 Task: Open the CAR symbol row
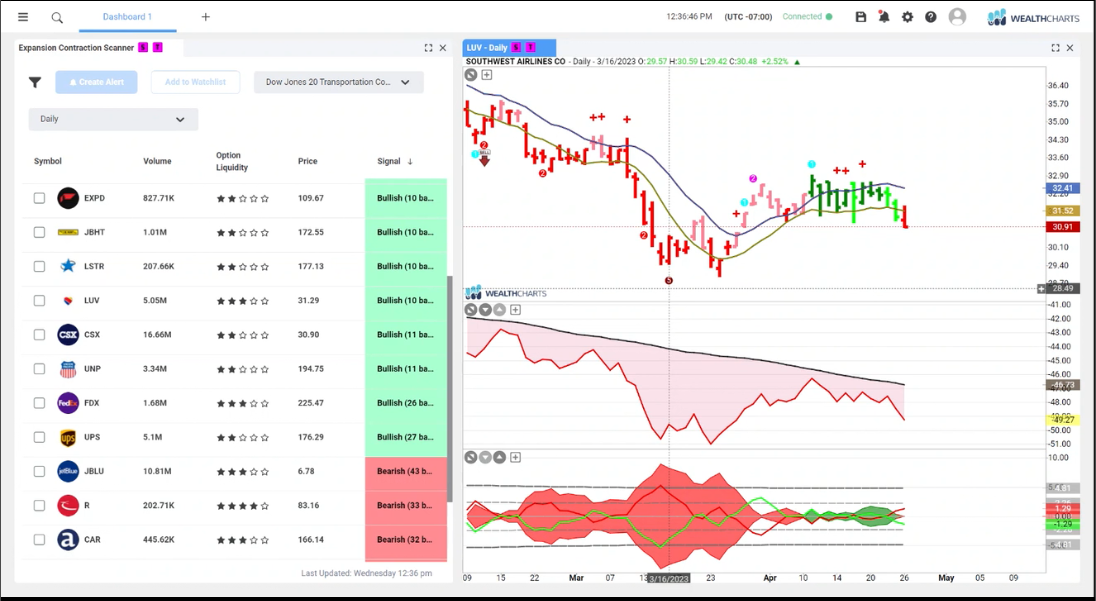tap(234, 540)
